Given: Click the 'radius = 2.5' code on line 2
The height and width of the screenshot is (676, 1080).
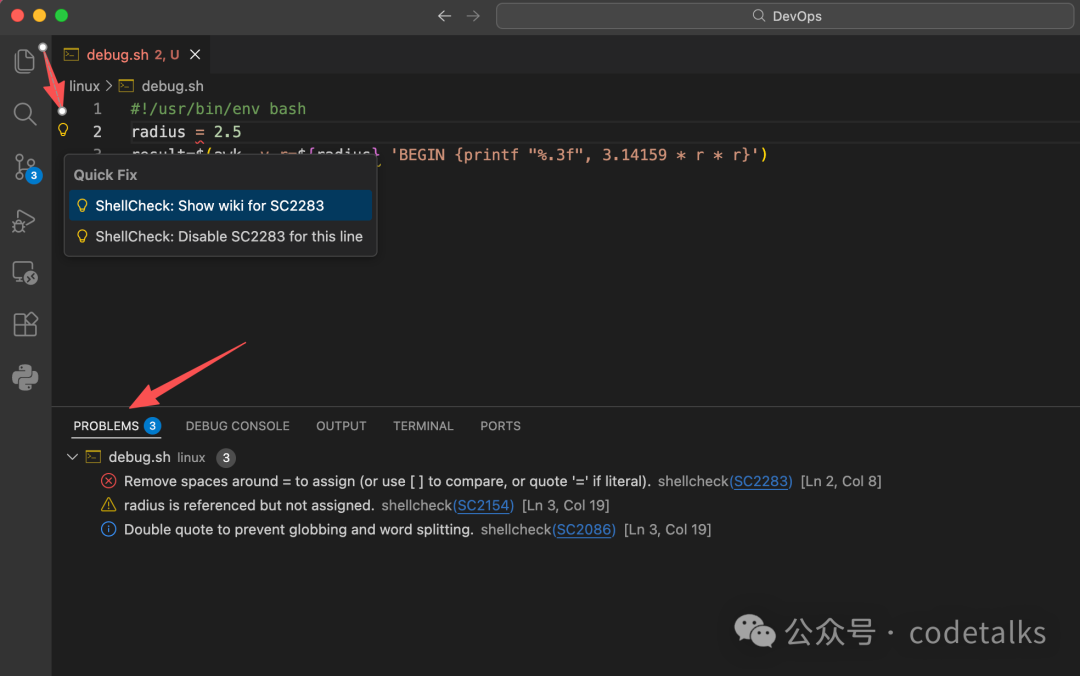Looking at the screenshot, I should click(x=186, y=132).
